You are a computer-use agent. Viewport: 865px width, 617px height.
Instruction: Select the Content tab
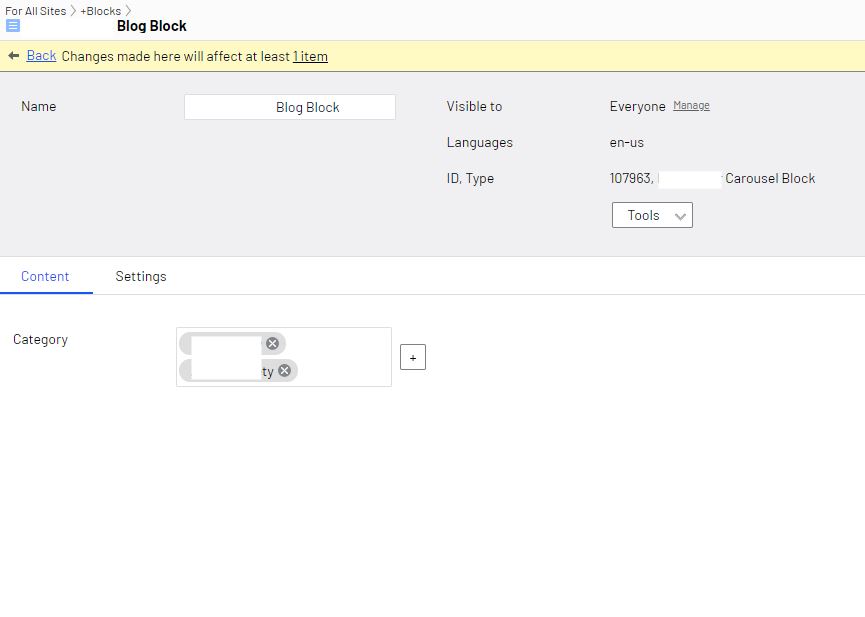coord(45,276)
